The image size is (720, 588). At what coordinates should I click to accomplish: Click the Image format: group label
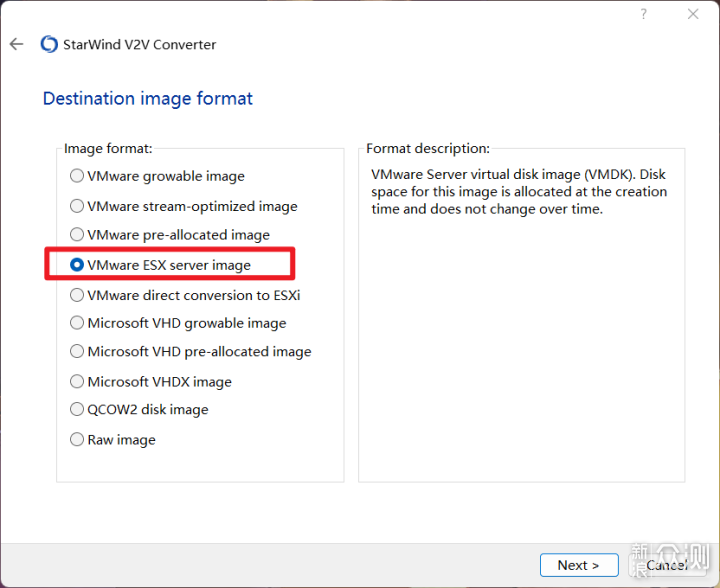(108, 149)
